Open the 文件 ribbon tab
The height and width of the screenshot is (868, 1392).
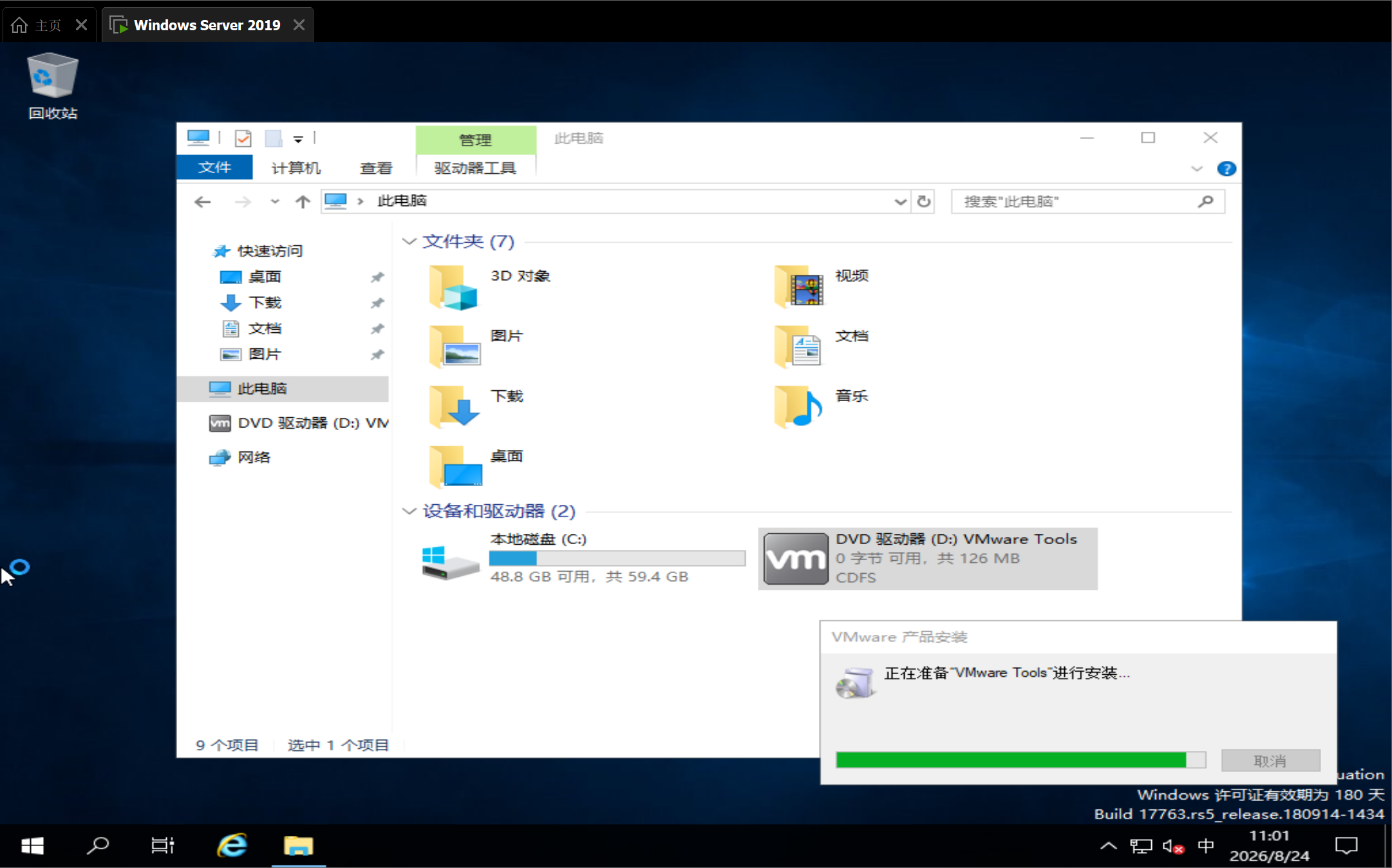point(214,167)
